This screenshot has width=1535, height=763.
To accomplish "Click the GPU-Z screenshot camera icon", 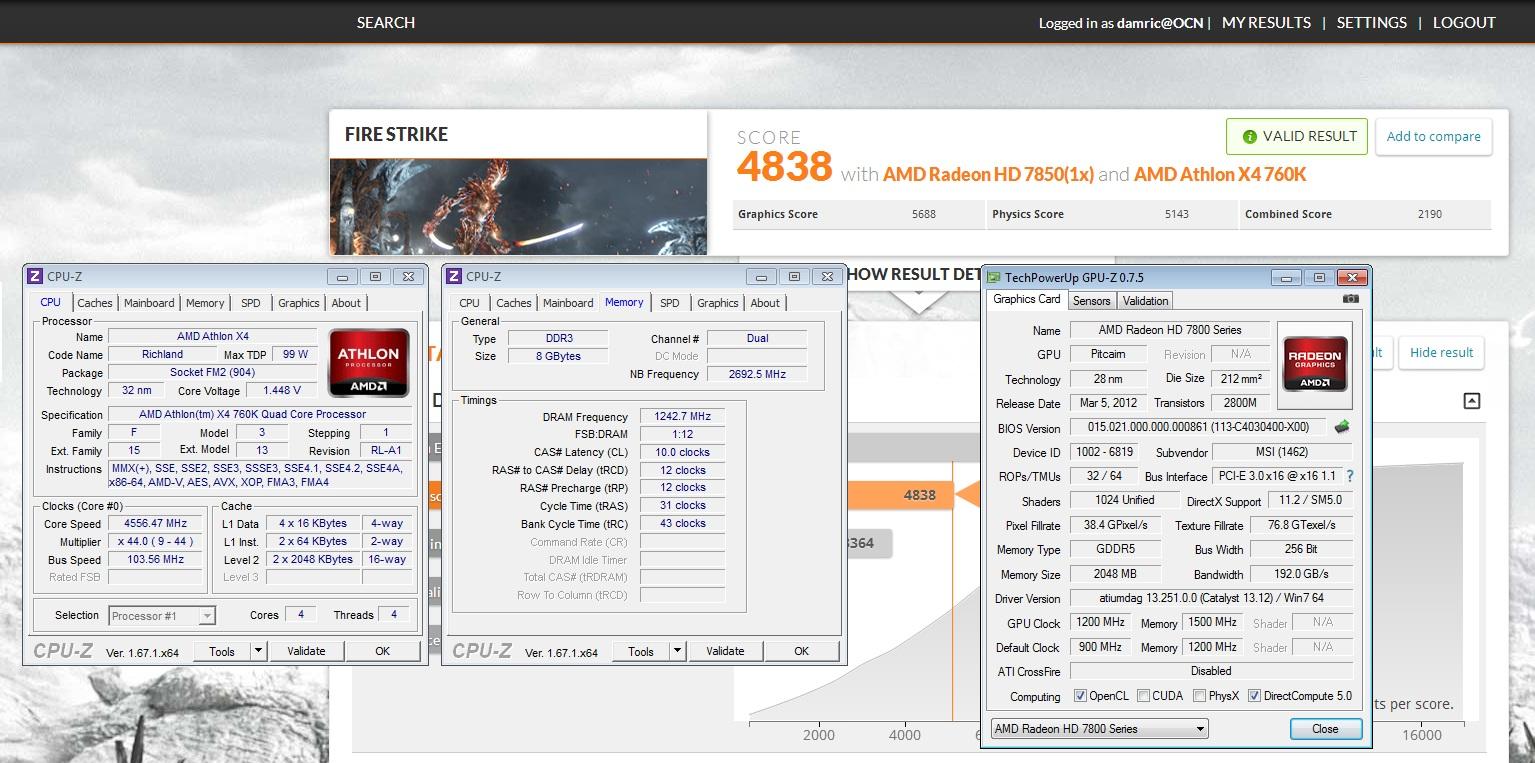I will 1351,299.
